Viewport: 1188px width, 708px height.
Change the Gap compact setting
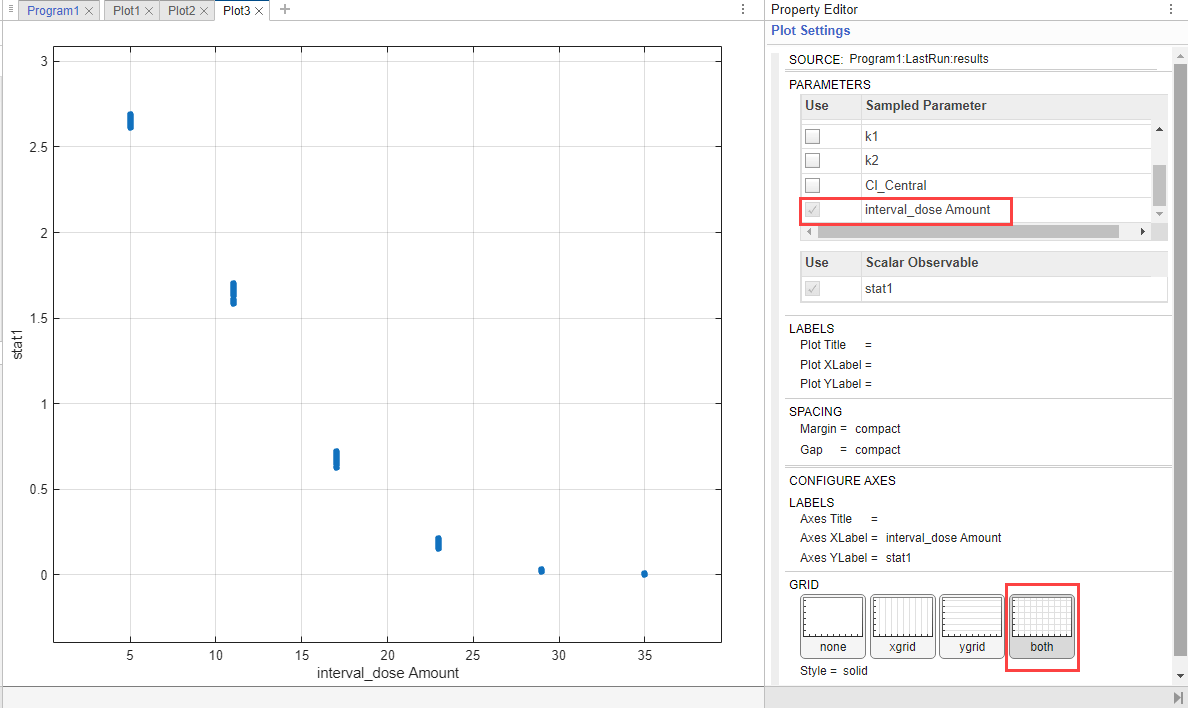(x=878, y=450)
